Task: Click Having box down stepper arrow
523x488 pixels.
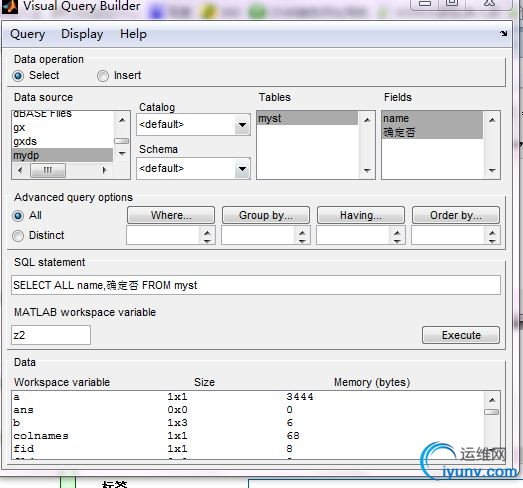Action: (397, 241)
